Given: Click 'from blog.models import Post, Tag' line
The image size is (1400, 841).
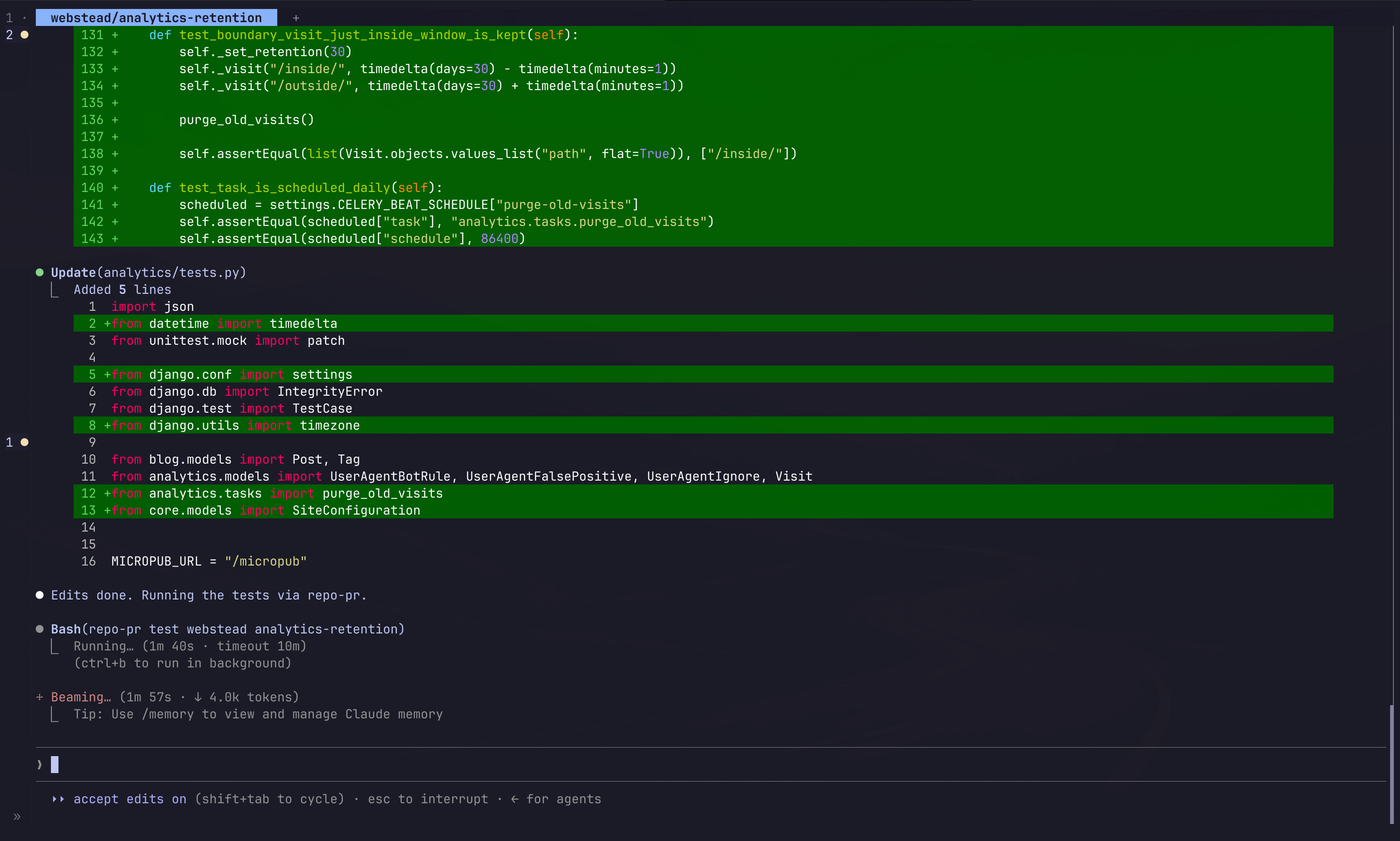Looking at the screenshot, I should [236, 459].
